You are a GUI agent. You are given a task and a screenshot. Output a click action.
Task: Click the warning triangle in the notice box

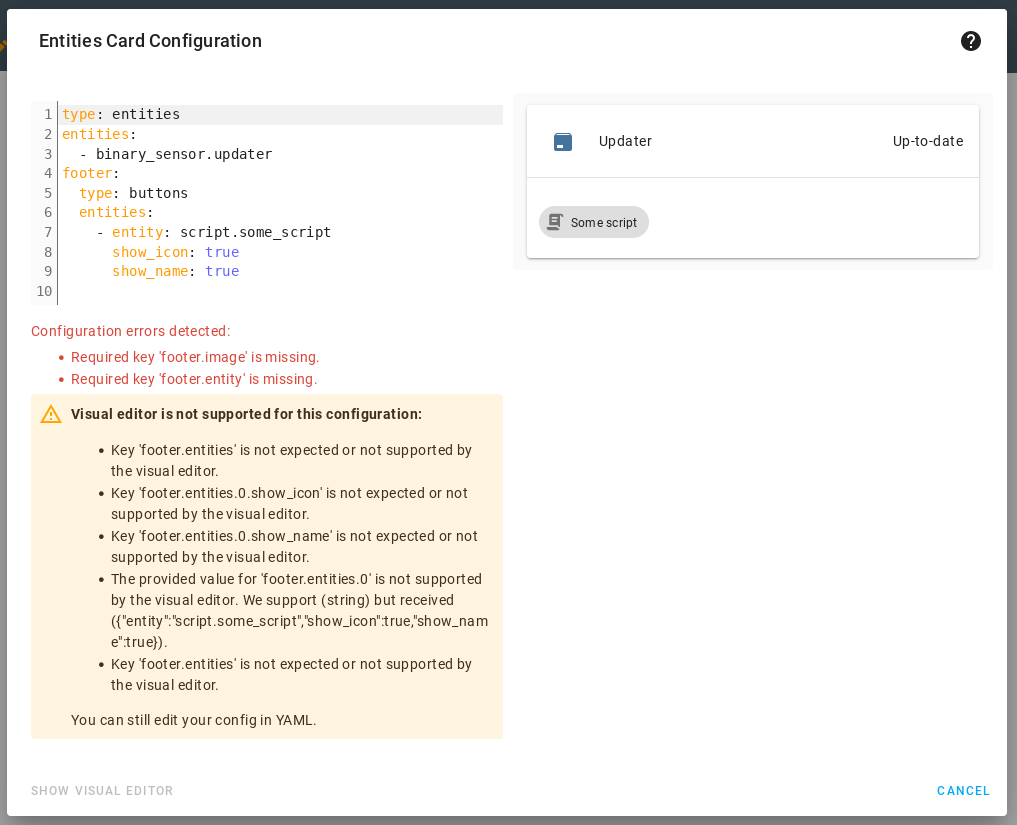[x=51, y=414]
